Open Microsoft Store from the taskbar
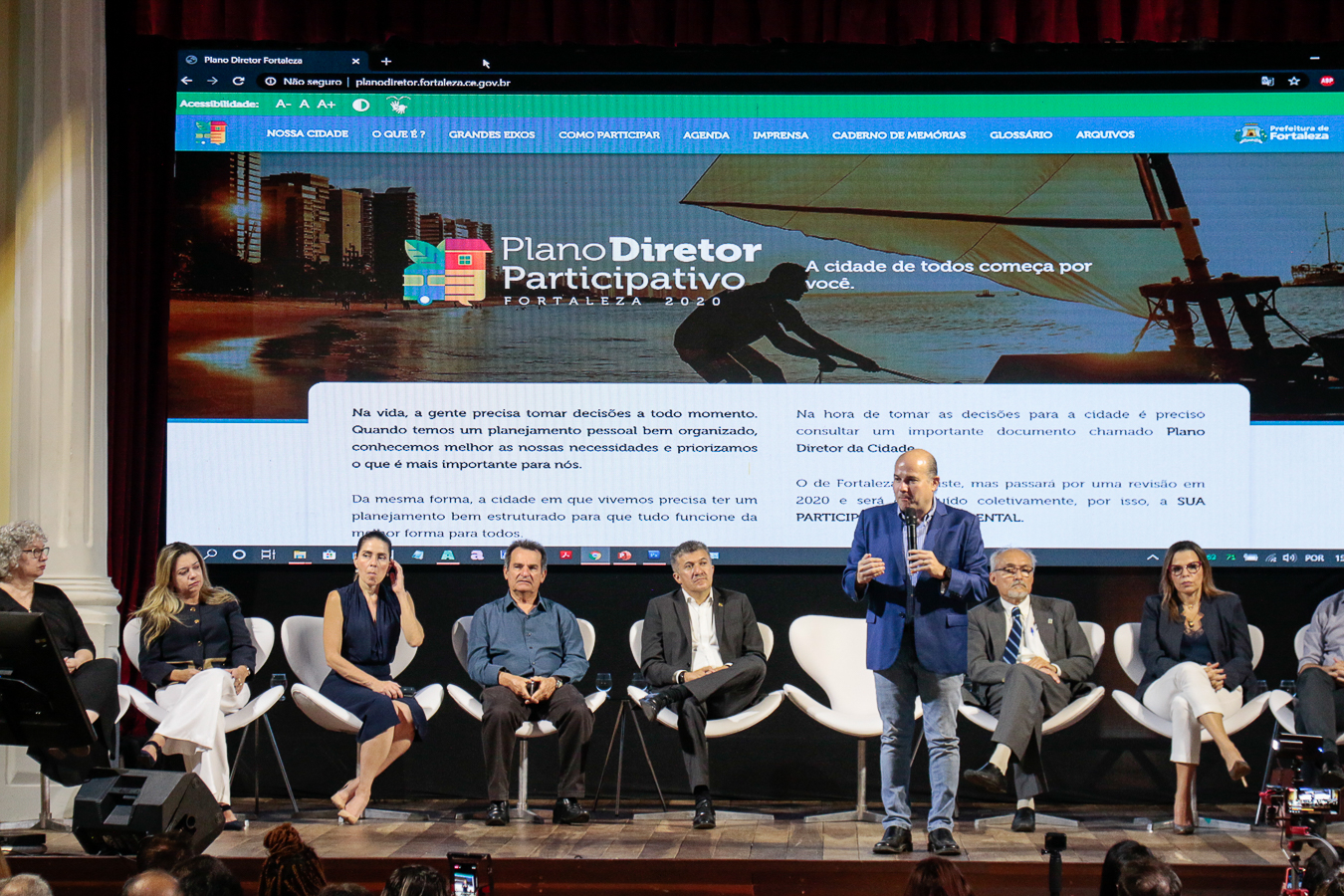This screenshot has height=896, width=1344. 329,555
